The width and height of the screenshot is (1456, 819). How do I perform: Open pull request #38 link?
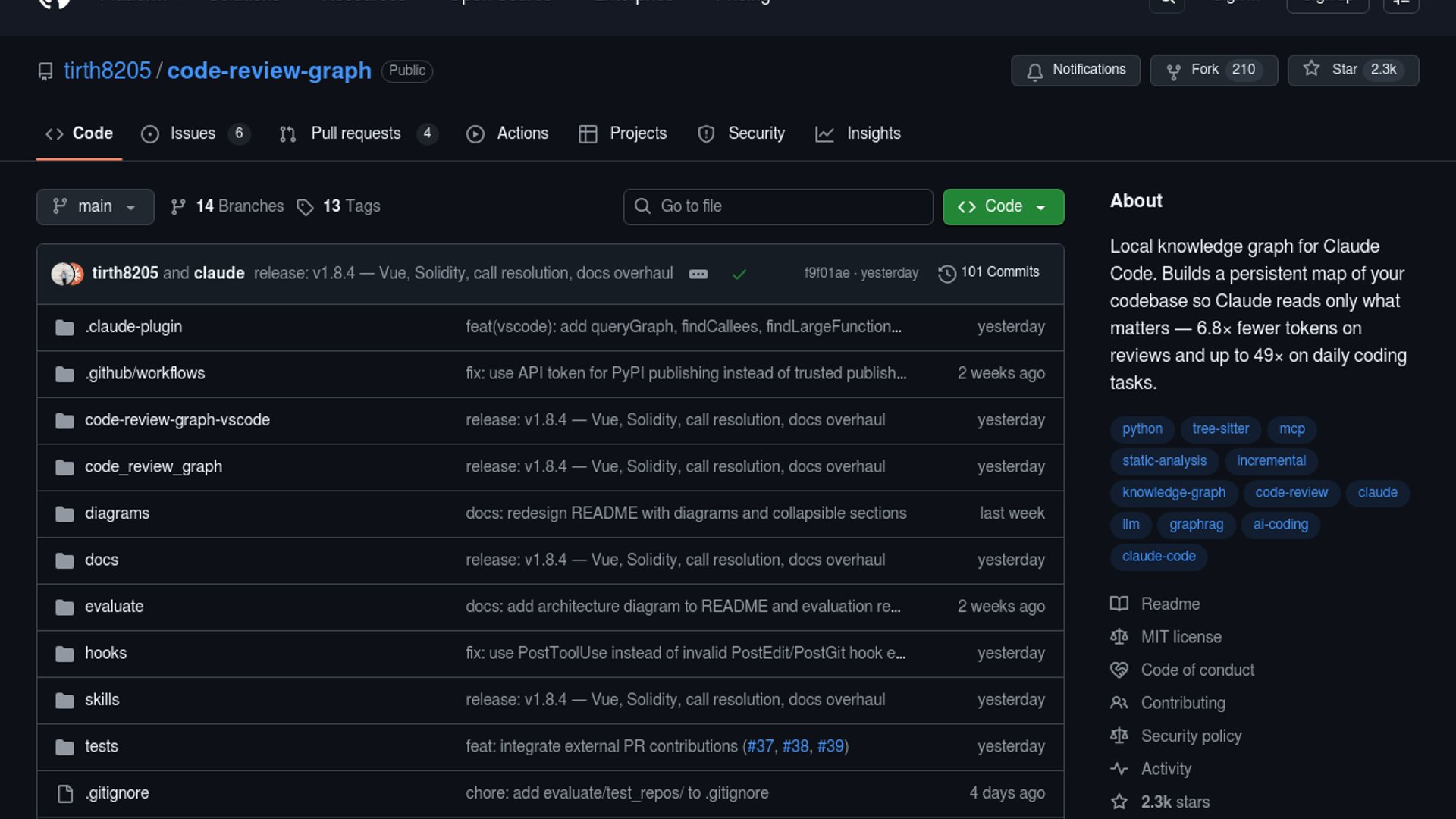tap(795, 747)
